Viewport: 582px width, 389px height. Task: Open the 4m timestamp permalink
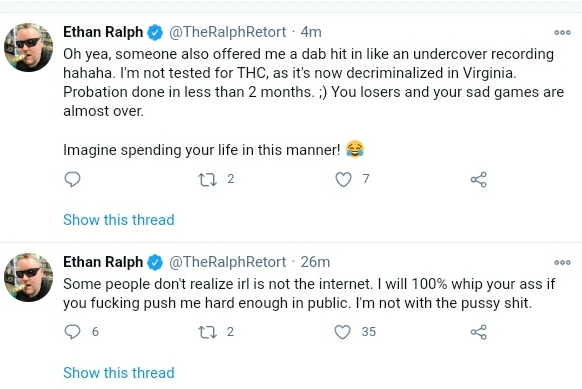pyautogui.click(x=311, y=32)
